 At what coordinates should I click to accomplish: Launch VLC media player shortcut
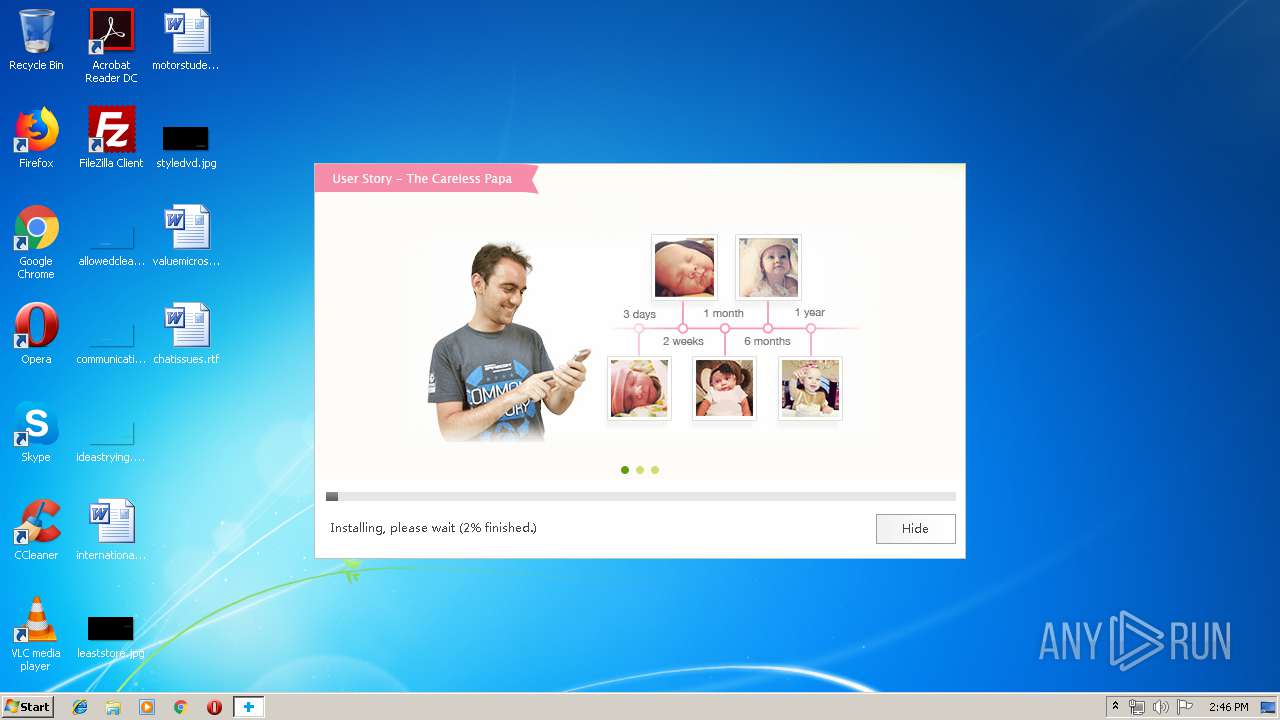pos(36,634)
